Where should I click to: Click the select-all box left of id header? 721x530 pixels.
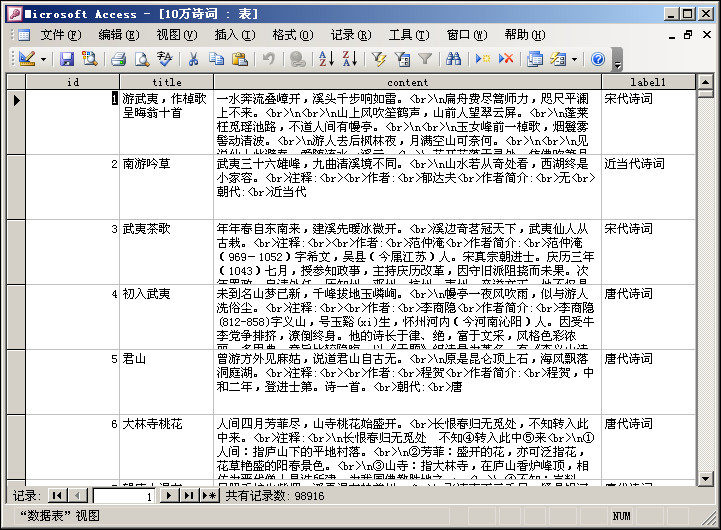click(x=16, y=82)
